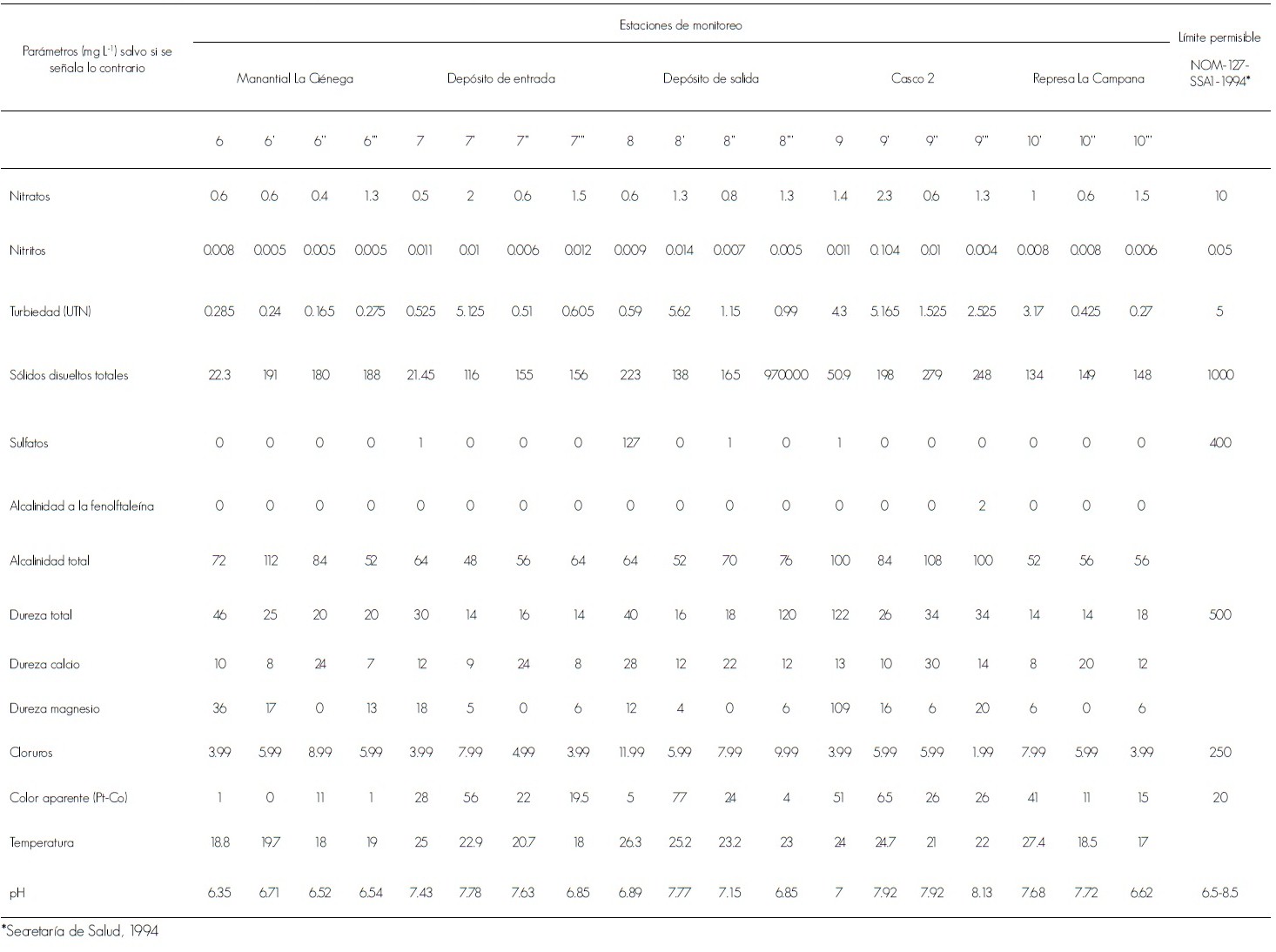This screenshot has width=1276, height=952.
Task: Click the Casco 2 station header
Action: pyautogui.click(x=912, y=78)
